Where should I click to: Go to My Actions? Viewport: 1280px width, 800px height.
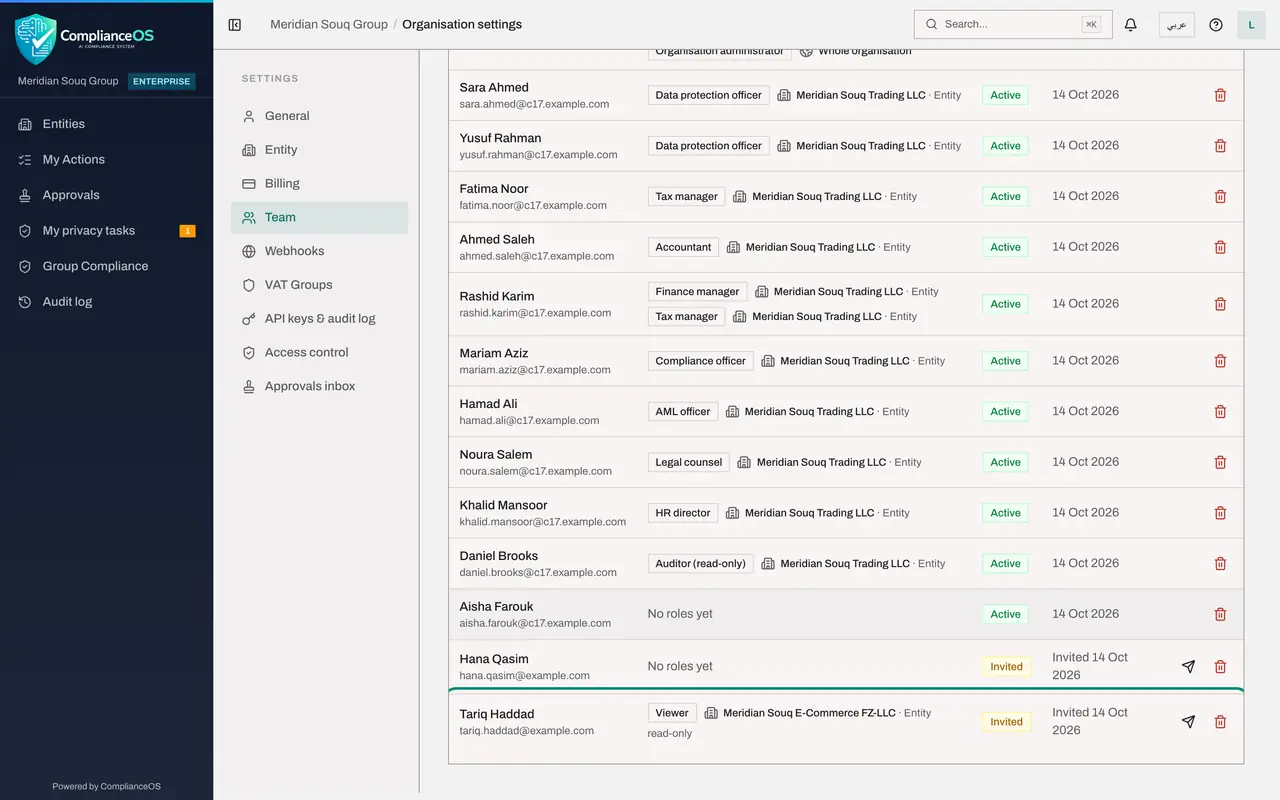coord(106,160)
